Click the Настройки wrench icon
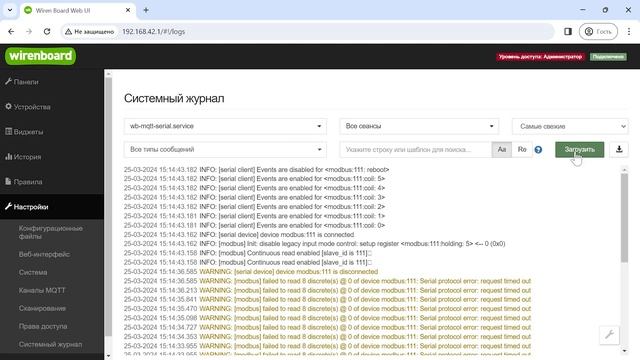The width and height of the screenshot is (640, 360). point(8,207)
